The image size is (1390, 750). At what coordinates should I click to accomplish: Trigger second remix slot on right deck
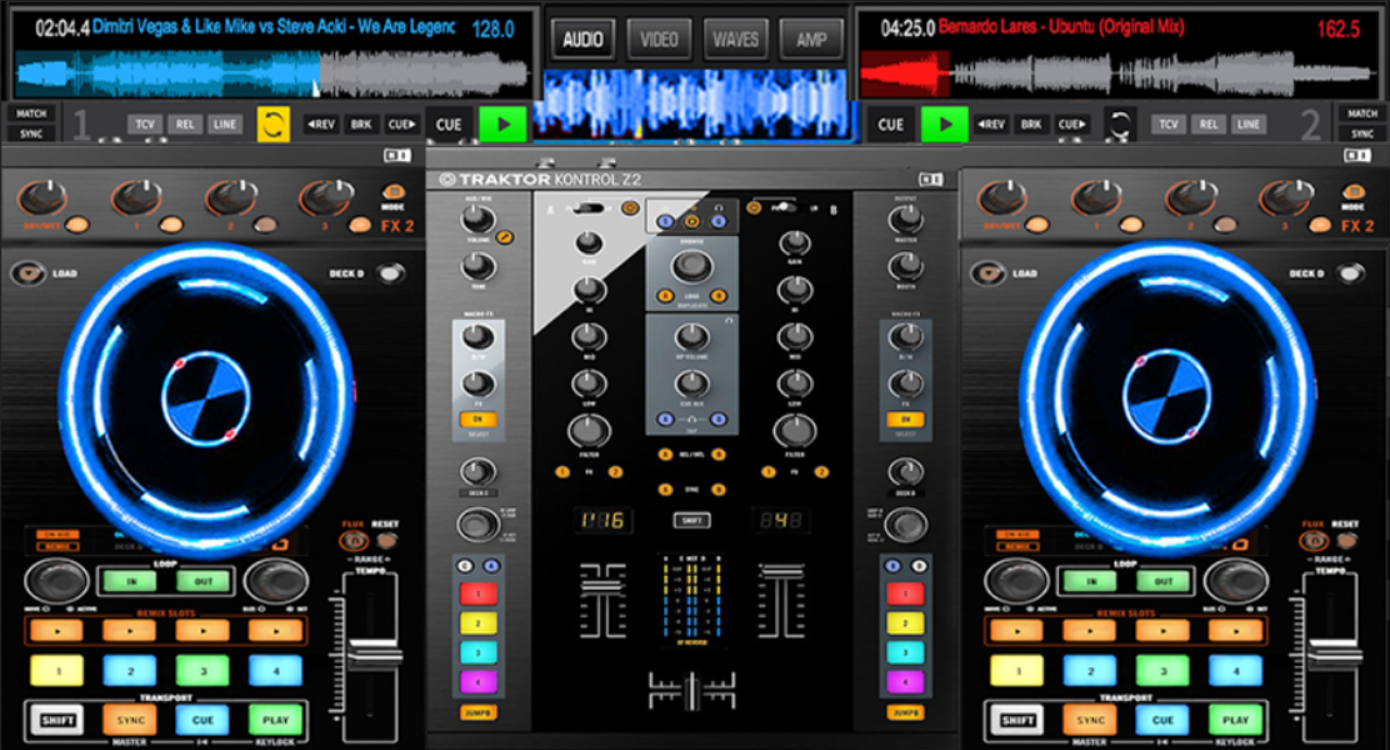click(x=1089, y=631)
